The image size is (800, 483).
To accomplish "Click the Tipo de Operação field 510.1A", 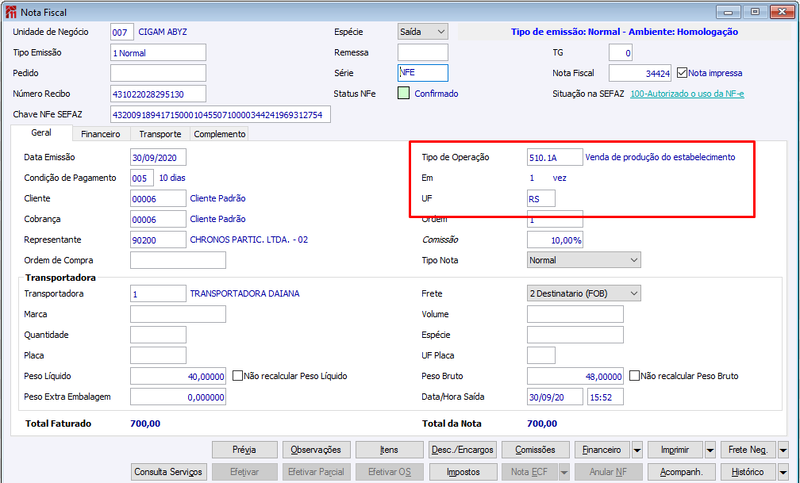I will [x=555, y=157].
